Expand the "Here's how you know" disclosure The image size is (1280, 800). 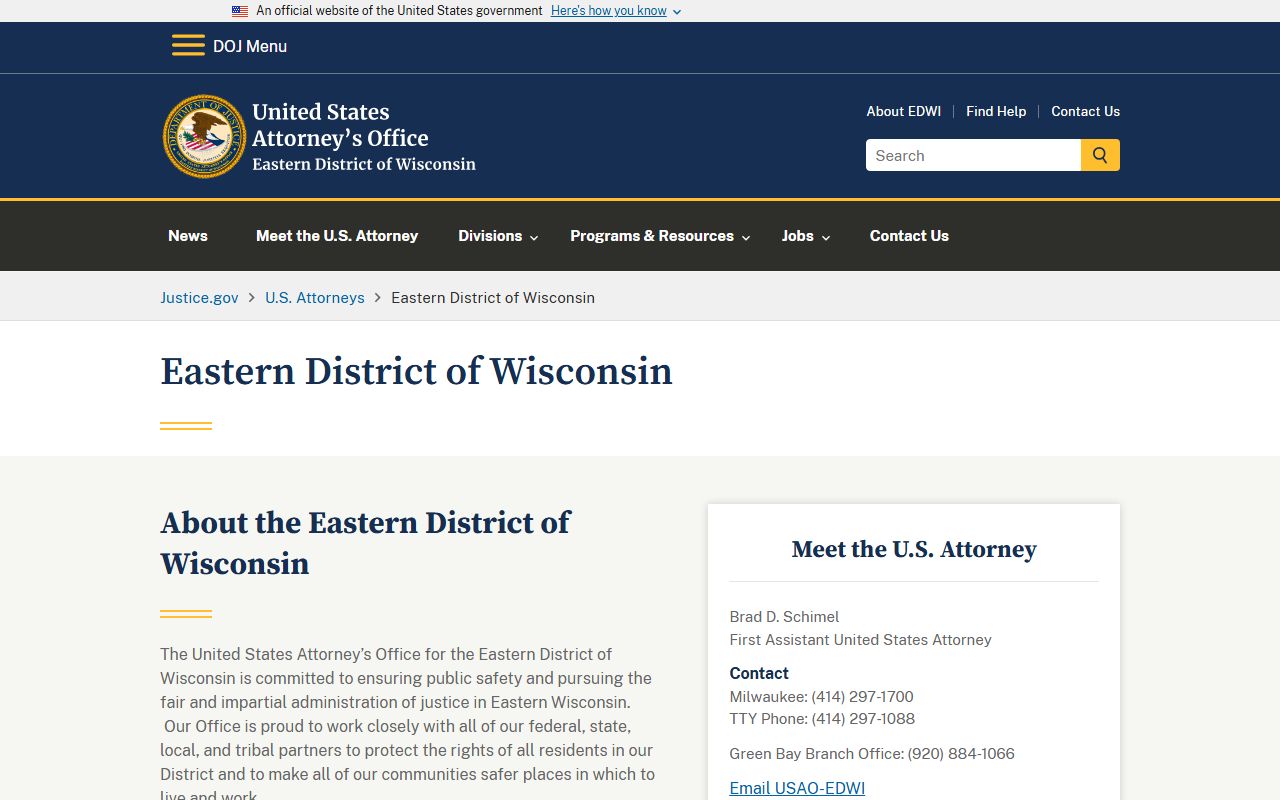616,11
